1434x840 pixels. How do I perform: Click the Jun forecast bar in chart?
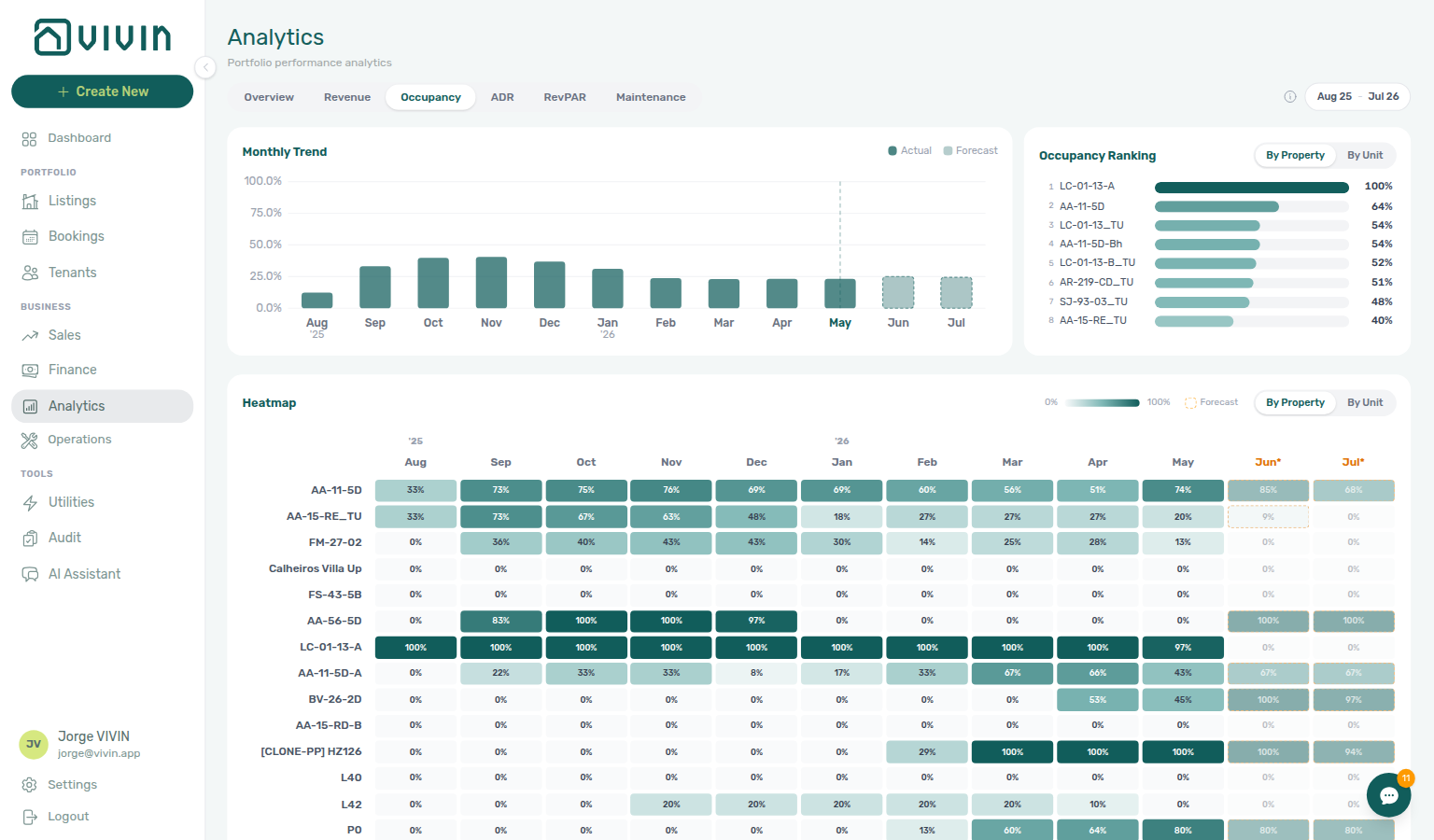coord(898,292)
